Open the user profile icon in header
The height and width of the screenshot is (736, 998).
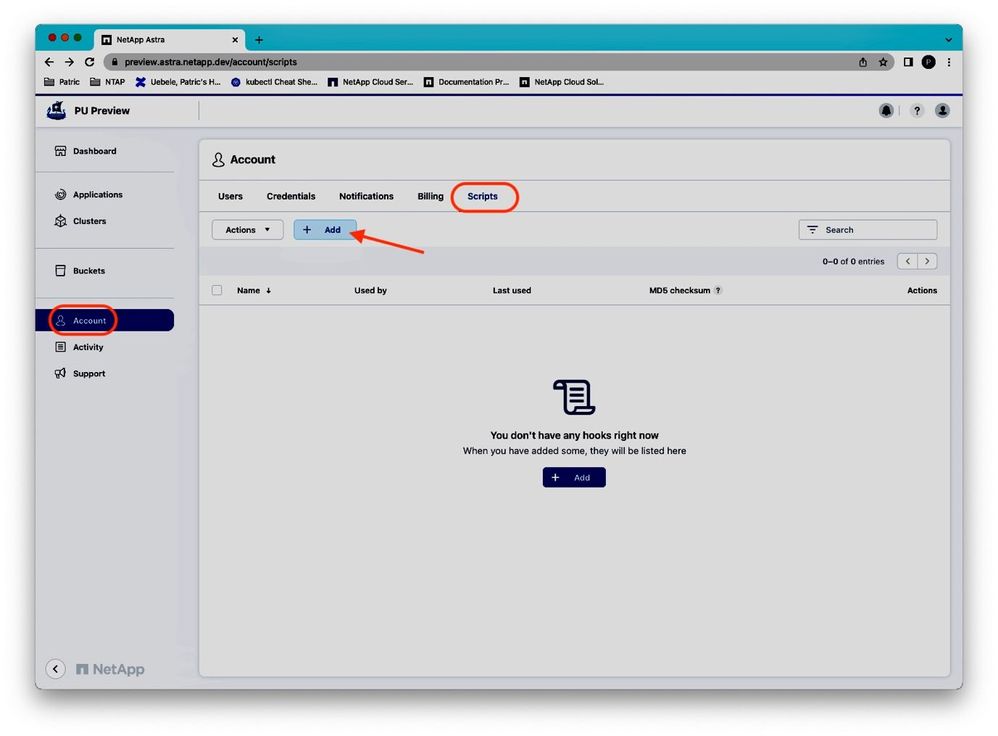942,111
